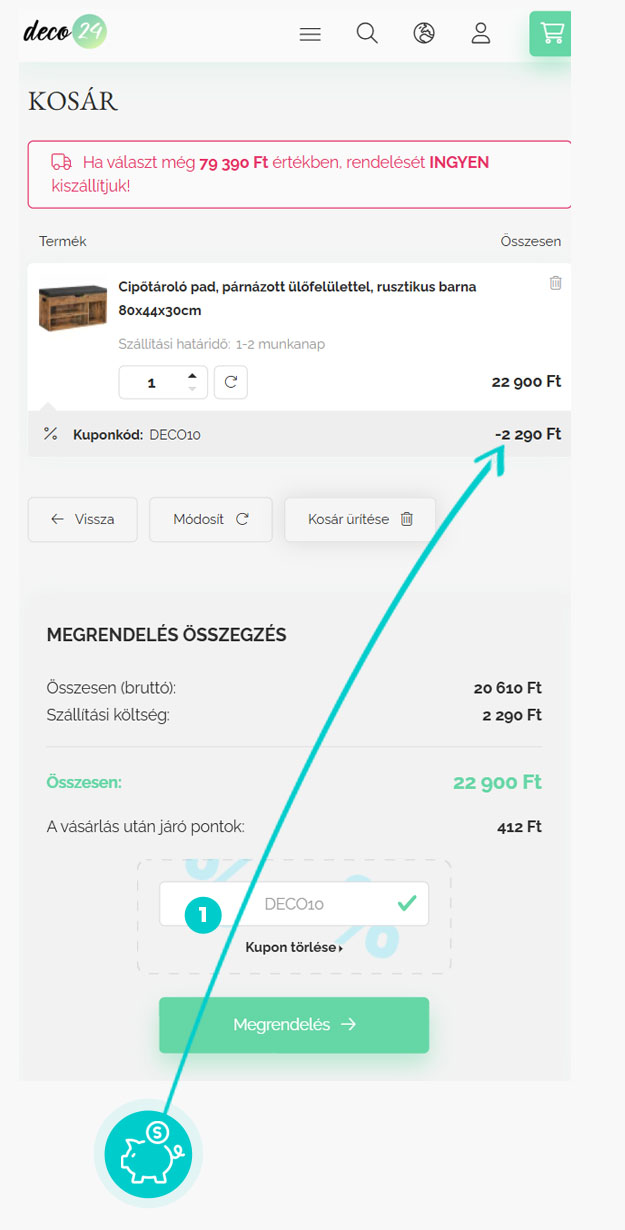Open the language globe icon
Viewport: 625px width, 1230px height.
(424, 34)
